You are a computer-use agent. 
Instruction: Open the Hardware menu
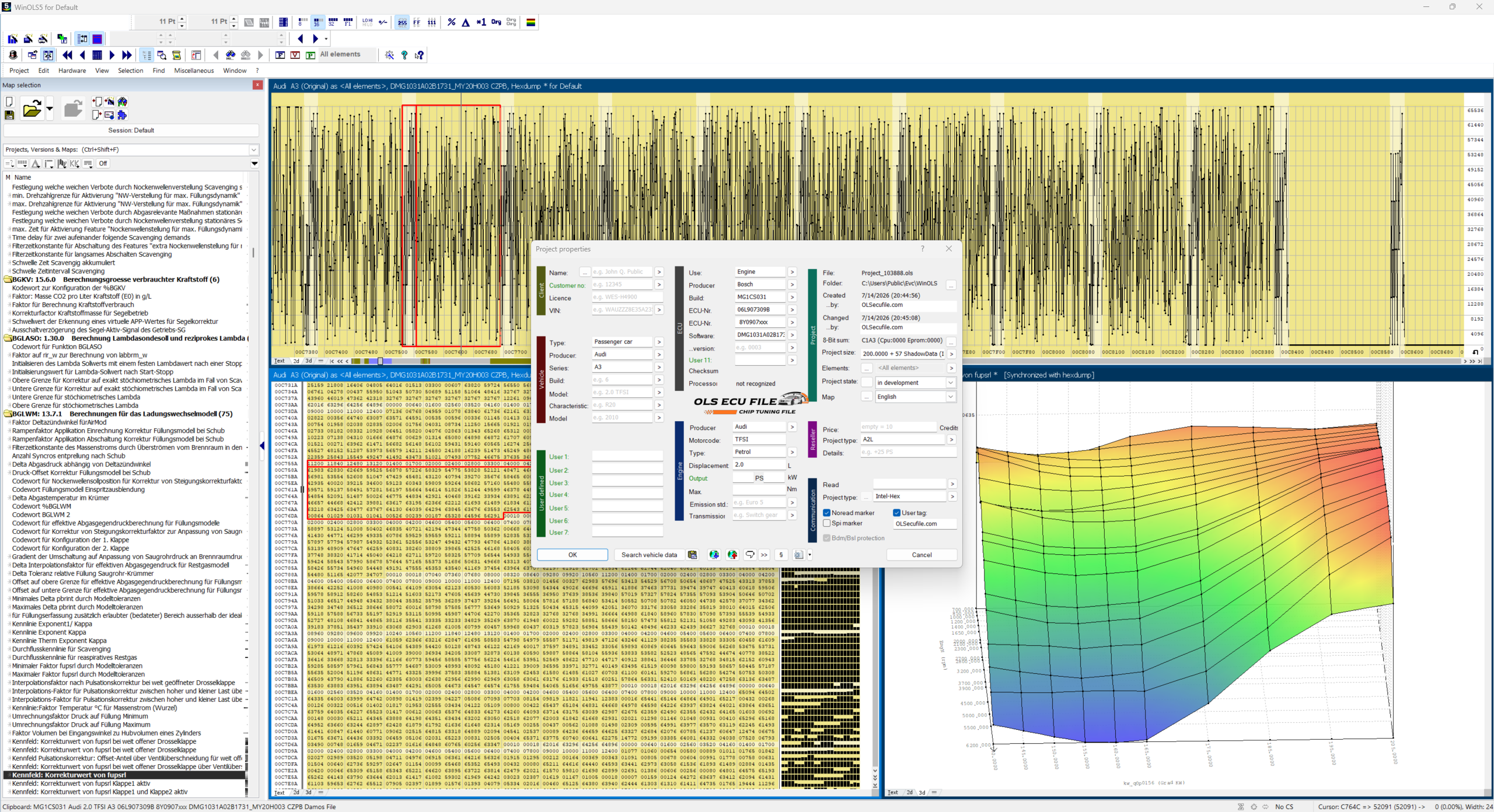pyautogui.click(x=72, y=71)
